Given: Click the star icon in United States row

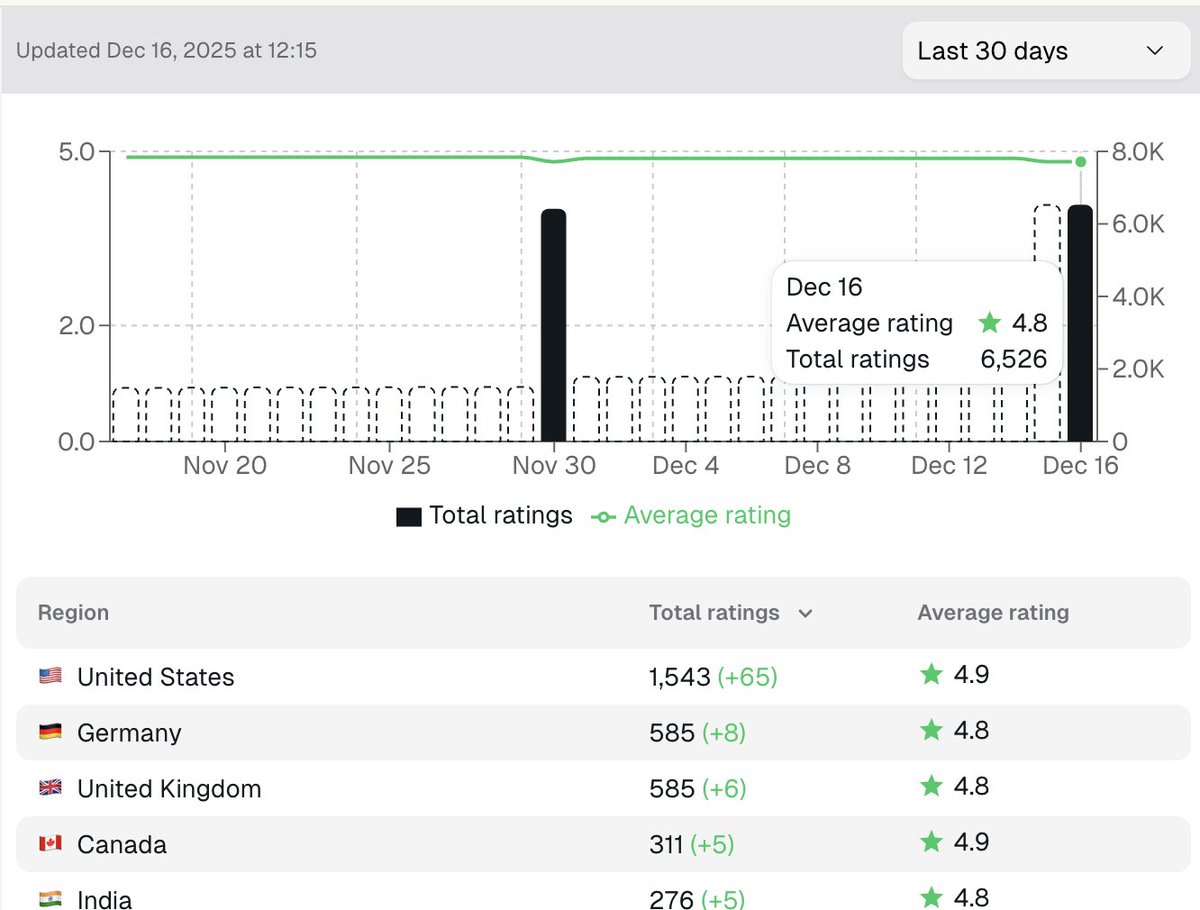Looking at the screenshot, I should pyautogui.click(x=931, y=675).
